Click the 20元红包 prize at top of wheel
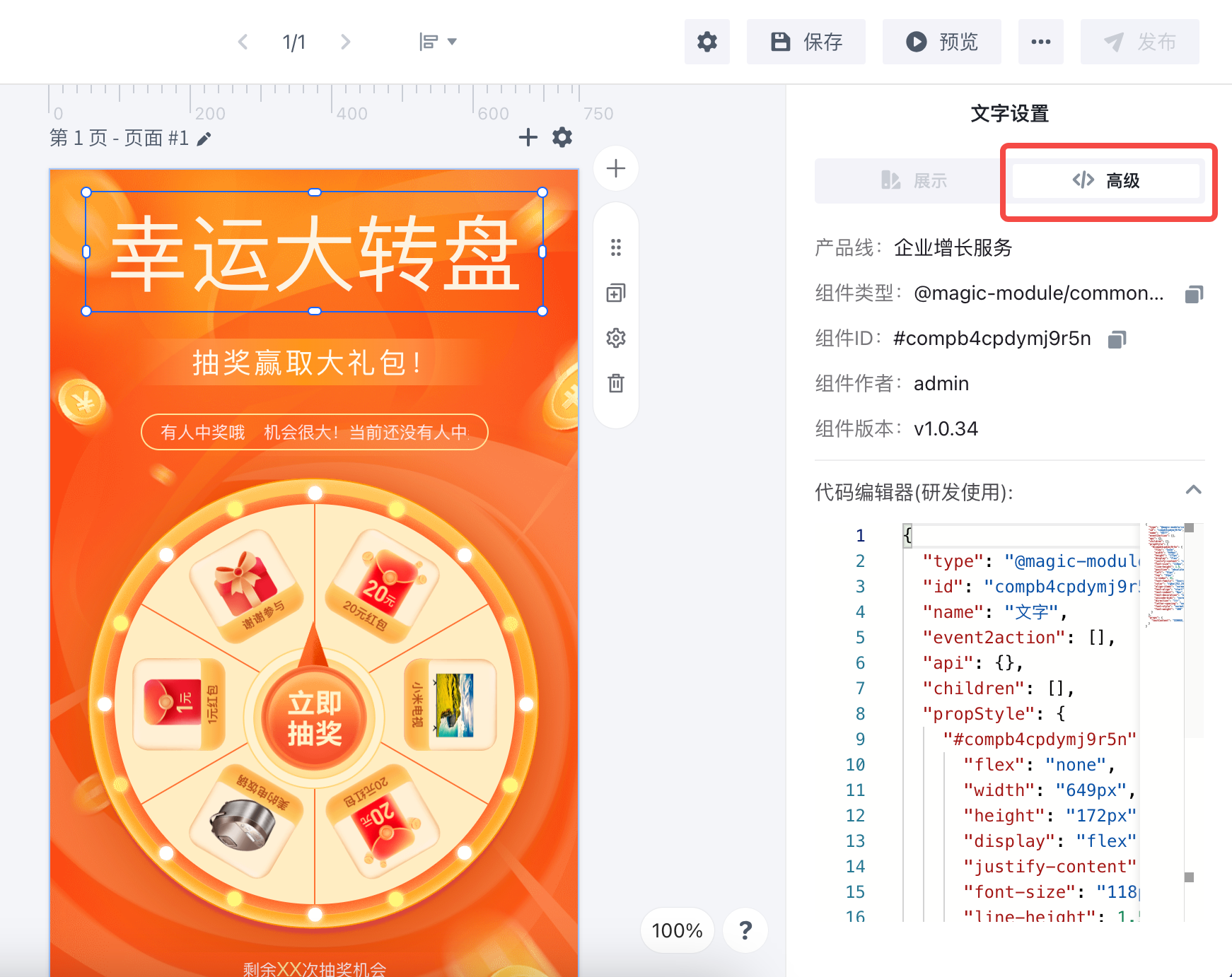Viewport: 1232px width, 977px height. (383, 586)
